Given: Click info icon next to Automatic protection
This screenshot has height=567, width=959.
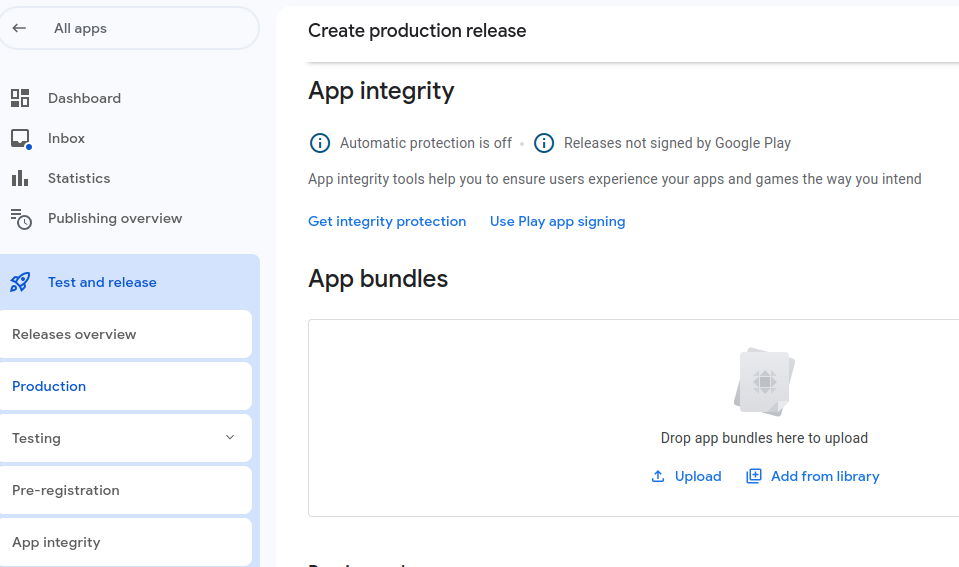Looking at the screenshot, I should pyautogui.click(x=319, y=143).
